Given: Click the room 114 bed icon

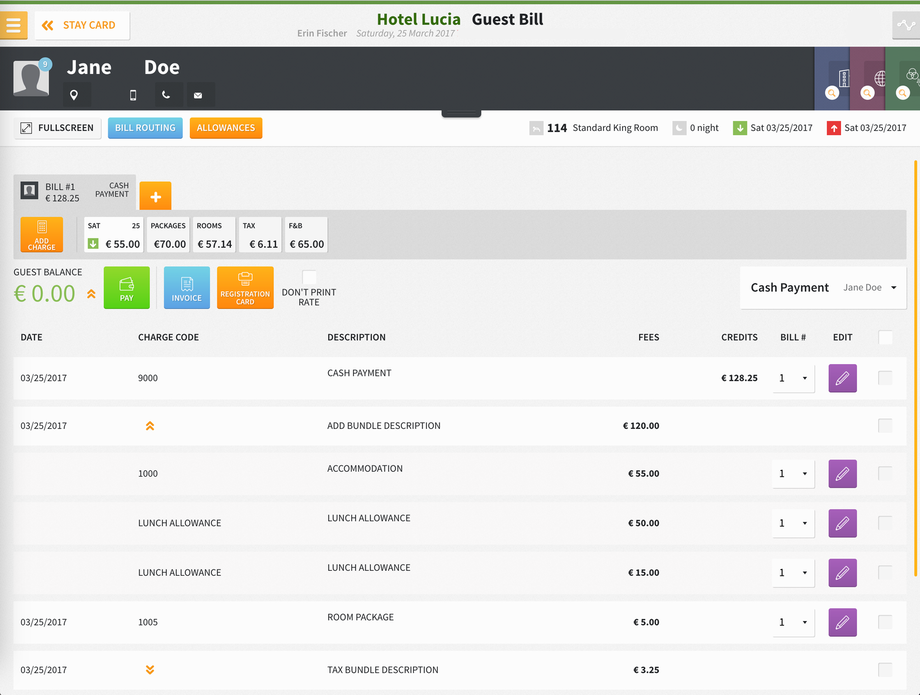Looking at the screenshot, I should pyautogui.click(x=536, y=128).
